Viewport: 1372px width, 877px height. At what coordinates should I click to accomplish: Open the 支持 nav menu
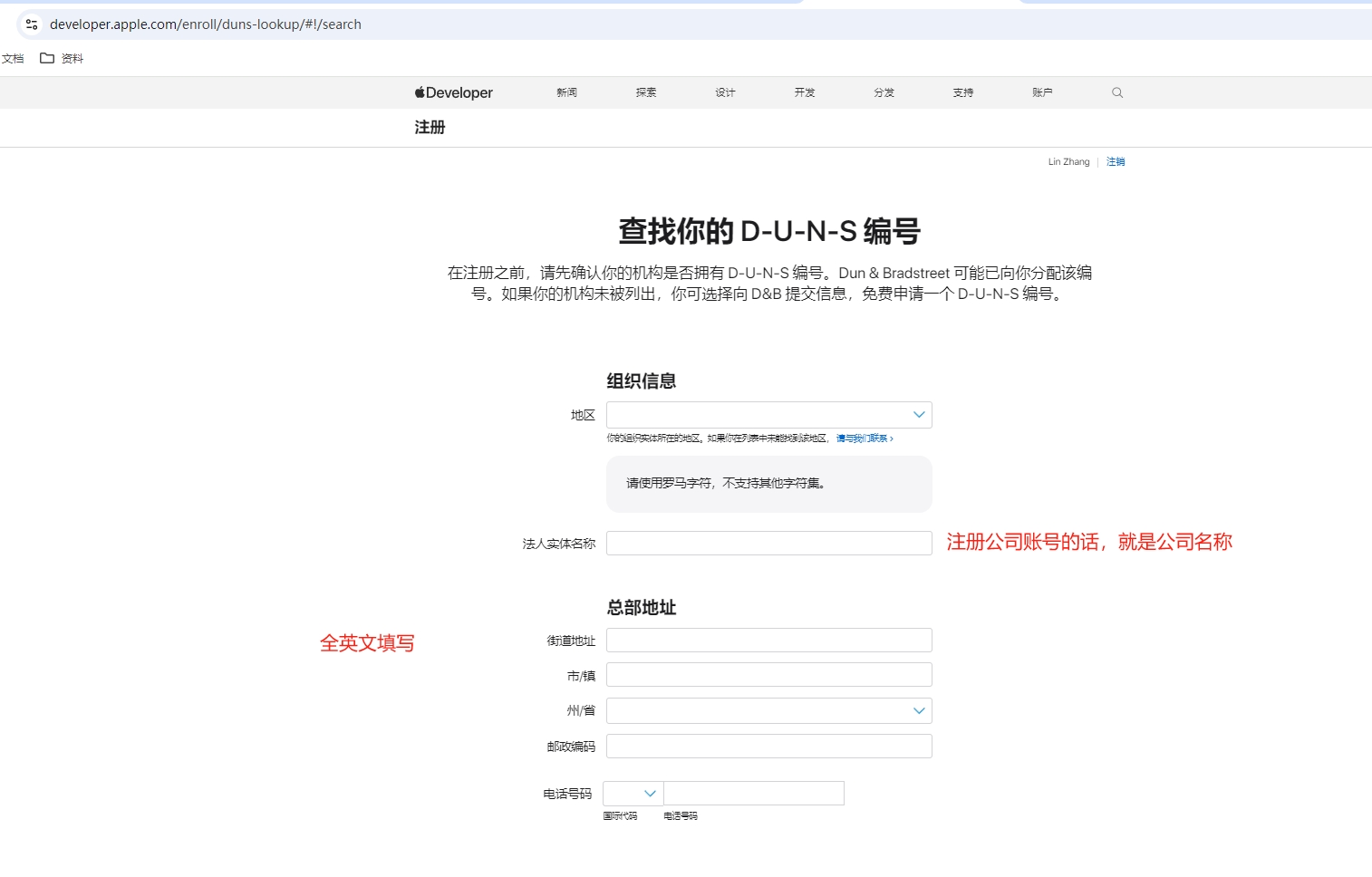pos(963,92)
